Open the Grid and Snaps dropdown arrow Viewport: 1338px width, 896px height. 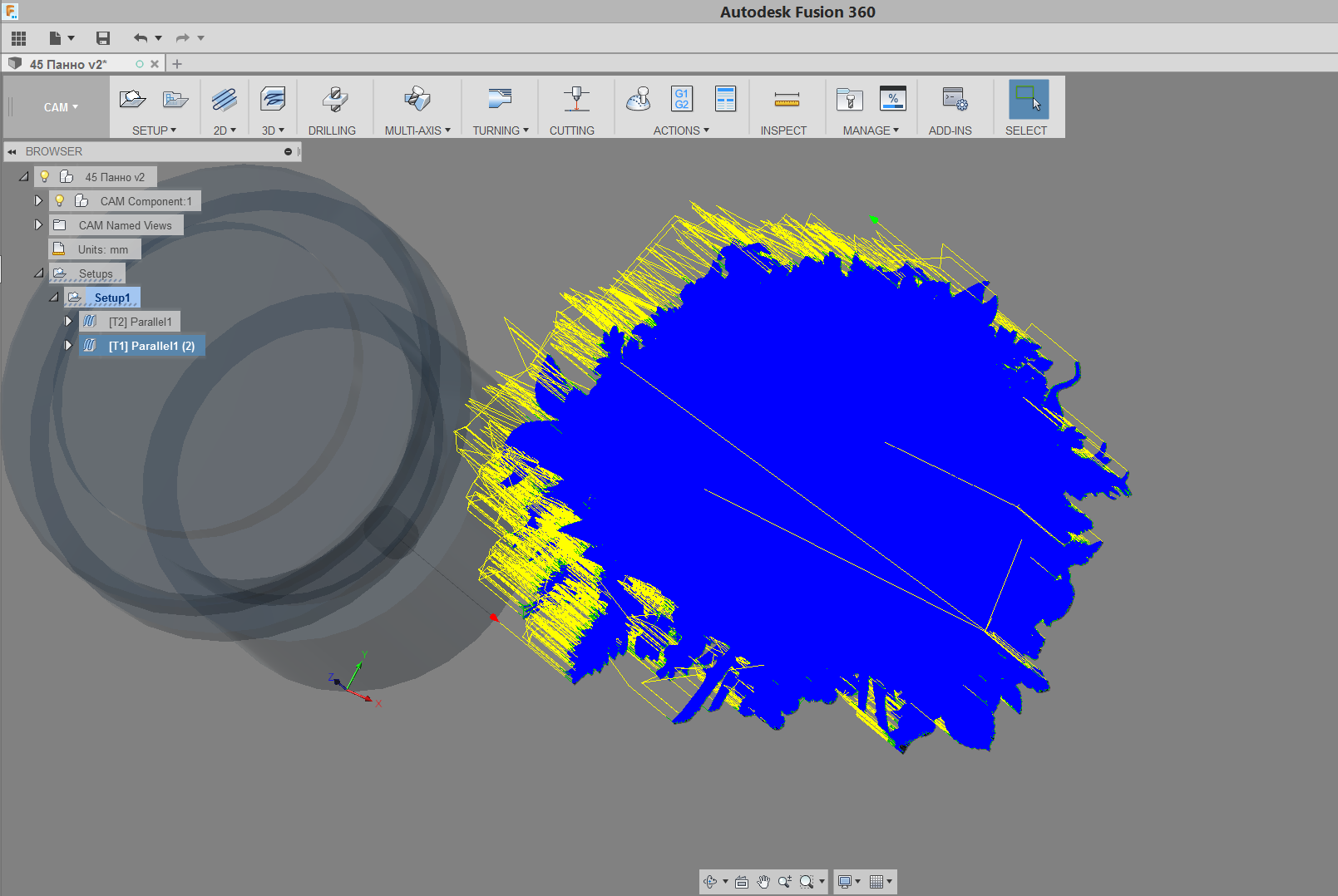(x=889, y=882)
